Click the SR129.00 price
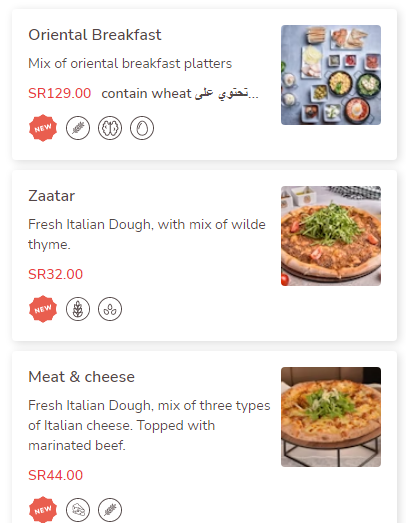406x523 pixels. tap(59, 93)
